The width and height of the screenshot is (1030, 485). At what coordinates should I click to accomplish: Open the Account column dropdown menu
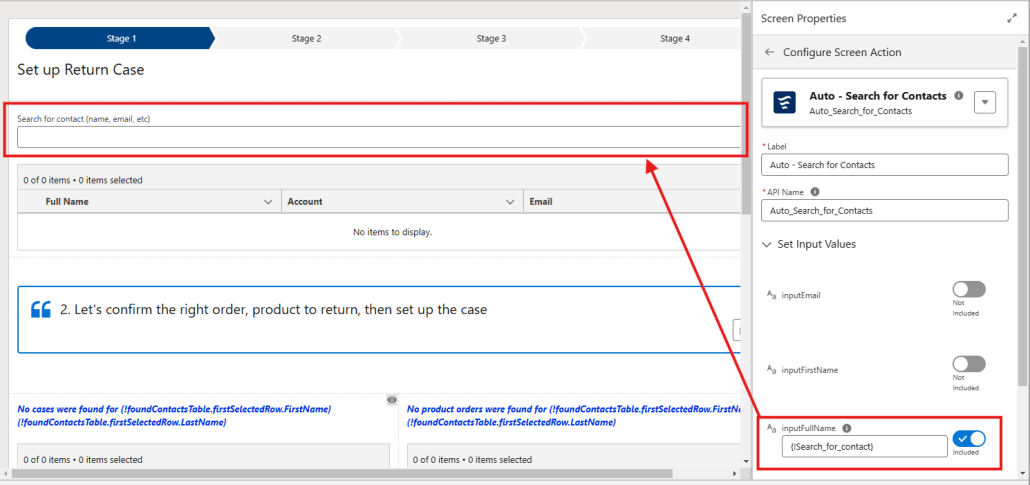[x=510, y=202]
